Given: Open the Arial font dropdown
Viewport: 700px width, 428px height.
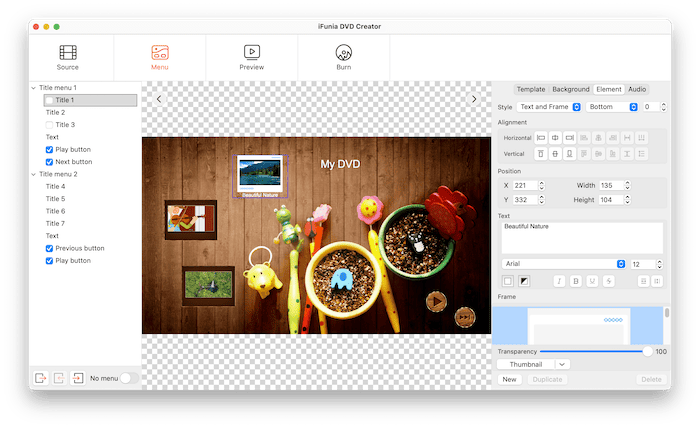Looking at the screenshot, I should [x=564, y=264].
